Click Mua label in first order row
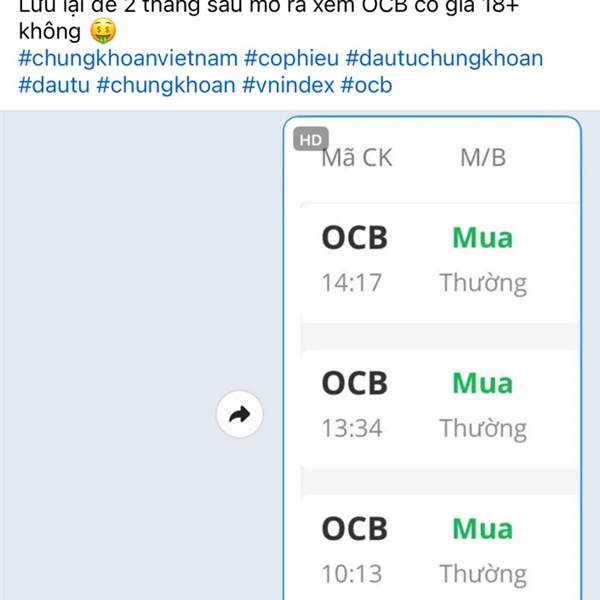 click(x=482, y=238)
